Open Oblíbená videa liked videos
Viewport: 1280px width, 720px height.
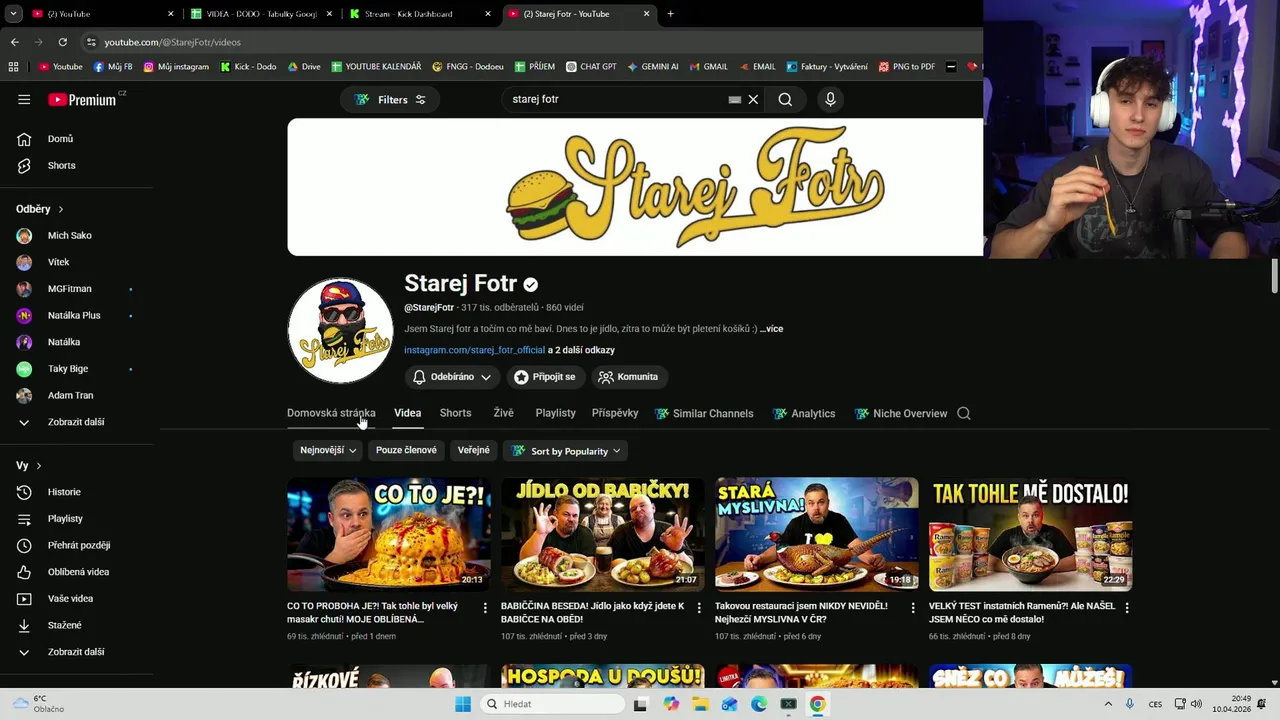(x=77, y=572)
